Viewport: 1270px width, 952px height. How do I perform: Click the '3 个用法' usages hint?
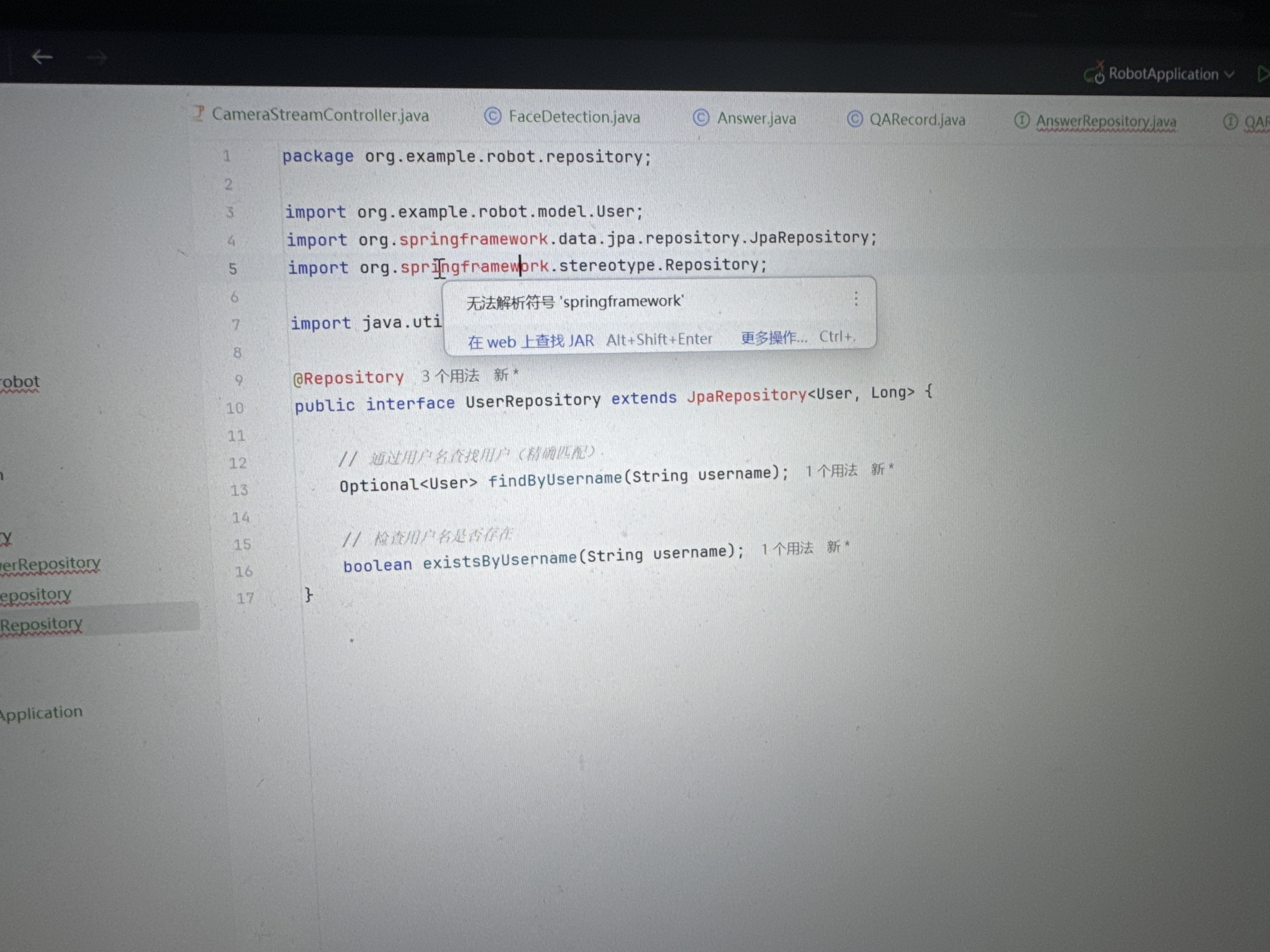(450, 377)
